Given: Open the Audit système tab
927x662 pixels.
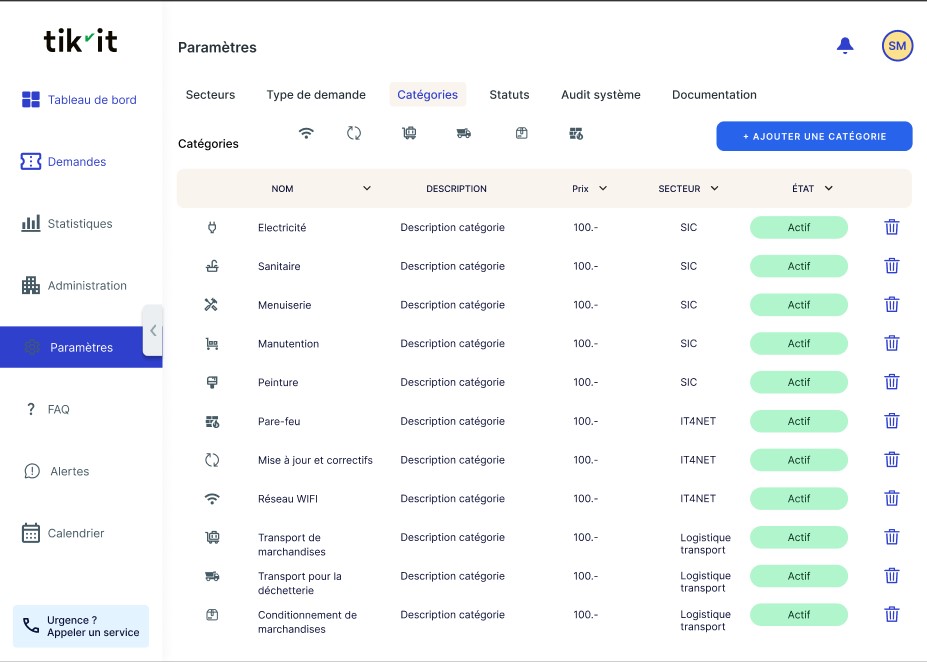Looking at the screenshot, I should (600, 95).
